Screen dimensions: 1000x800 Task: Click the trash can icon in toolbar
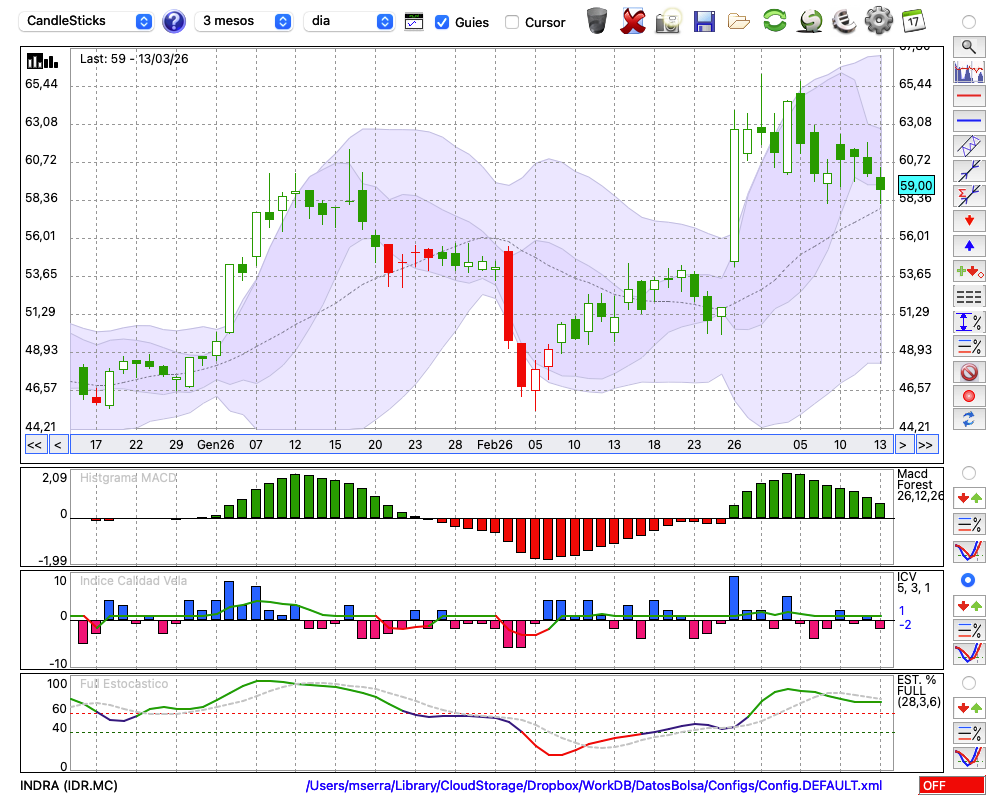coord(597,20)
